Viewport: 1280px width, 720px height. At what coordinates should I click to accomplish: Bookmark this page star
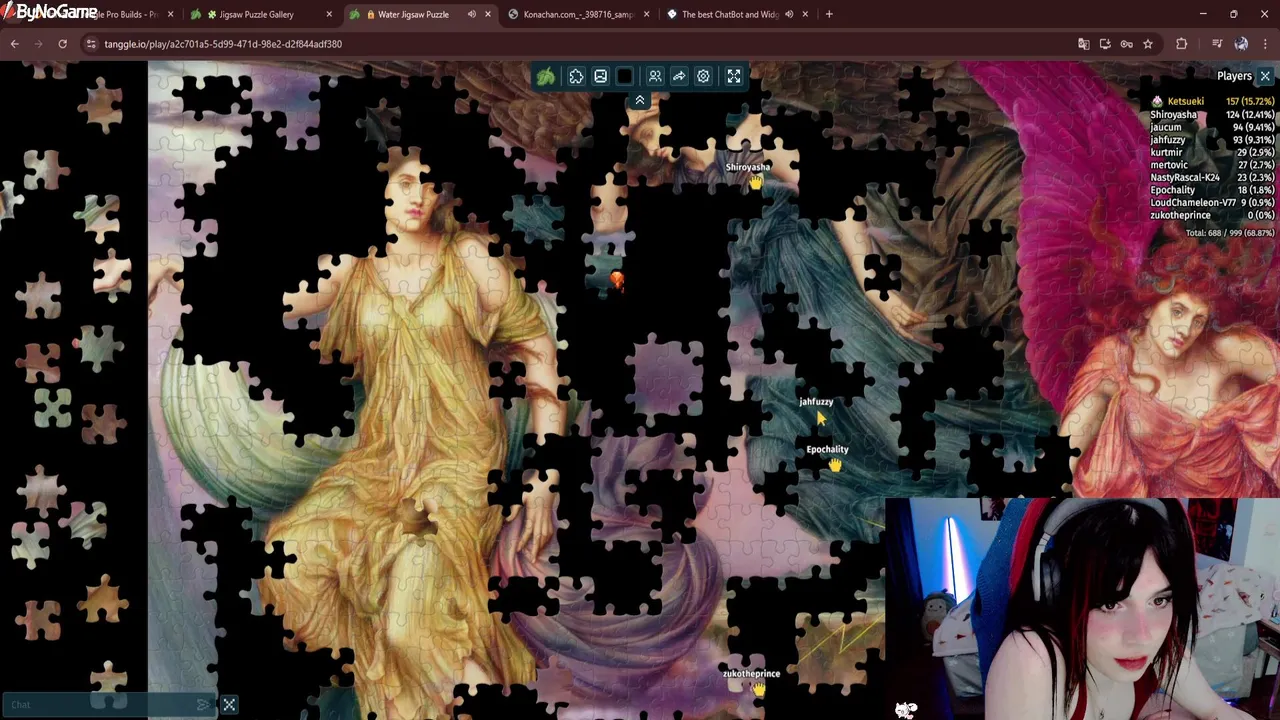[x=1148, y=44]
